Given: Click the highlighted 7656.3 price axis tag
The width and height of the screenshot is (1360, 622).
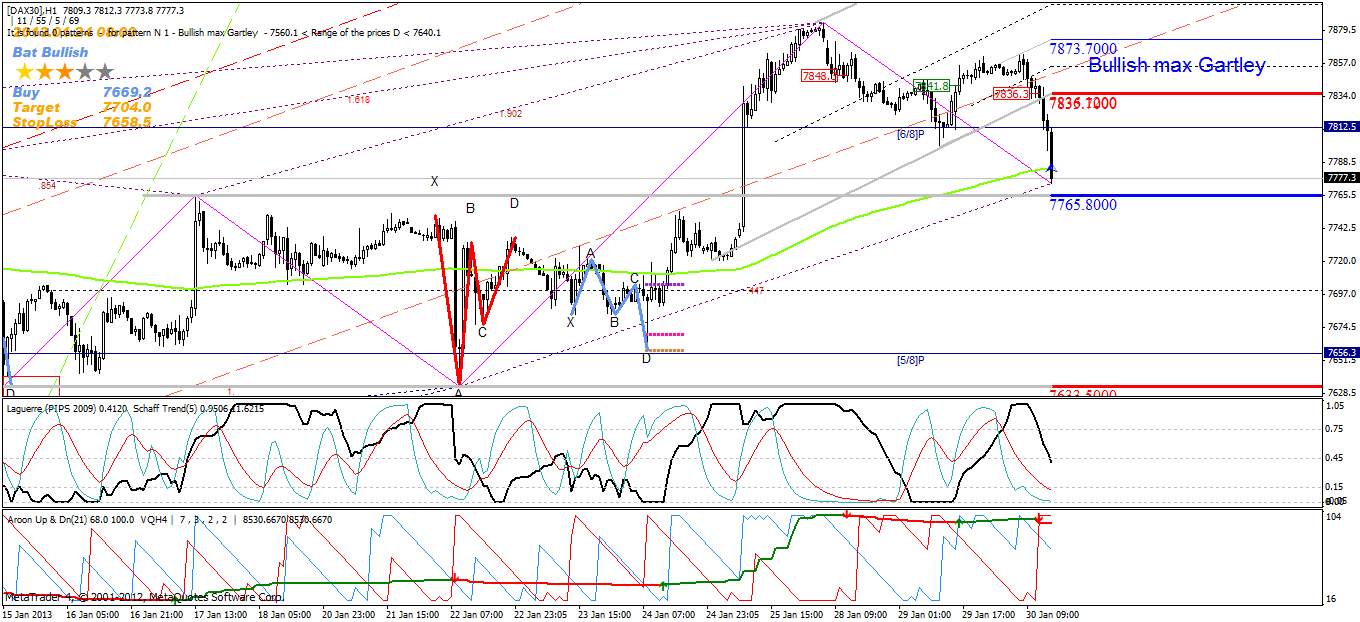Looking at the screenshot, I should pos(1340,353).
